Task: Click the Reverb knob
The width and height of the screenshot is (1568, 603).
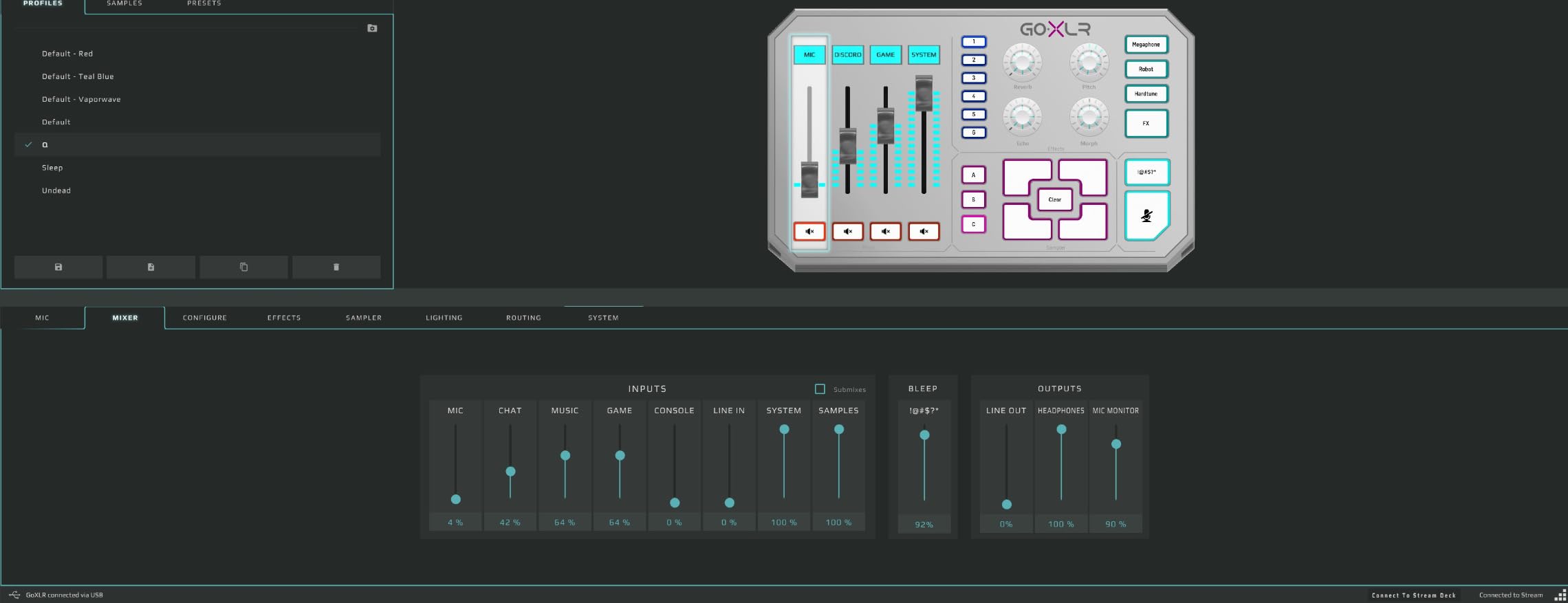Action: coord(1023,63)
